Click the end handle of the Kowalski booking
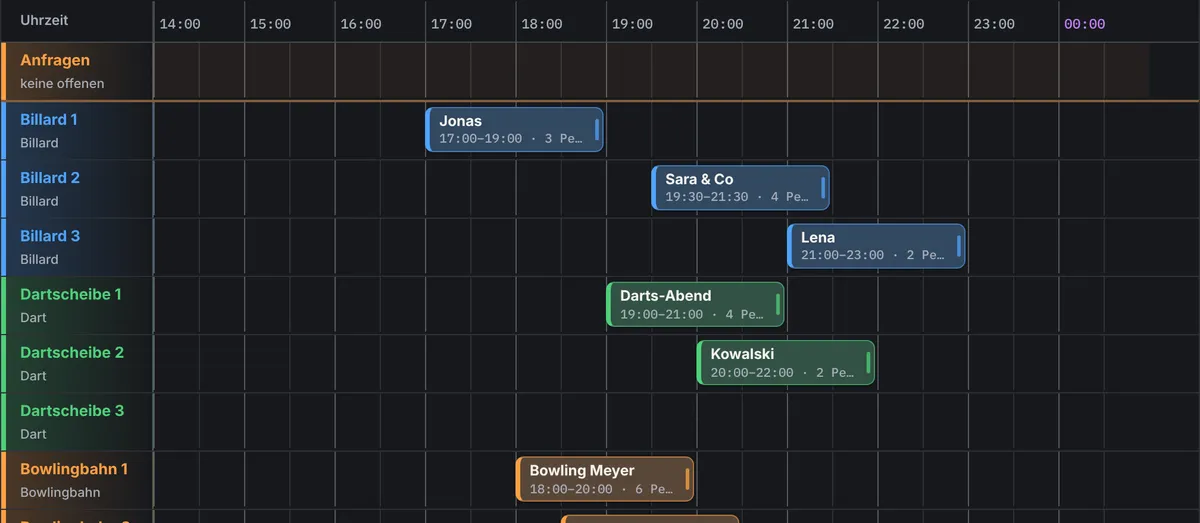This screenshot has width=1200, height=523. pos(868,362)
